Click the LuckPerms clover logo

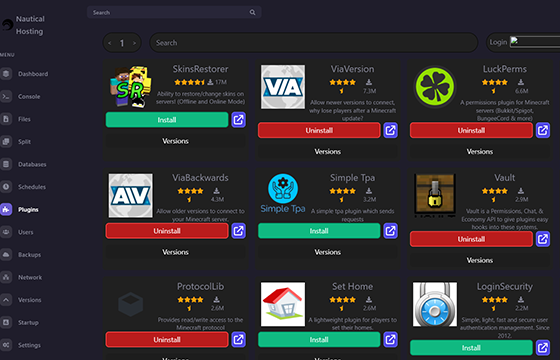click(x=435, y=87)
